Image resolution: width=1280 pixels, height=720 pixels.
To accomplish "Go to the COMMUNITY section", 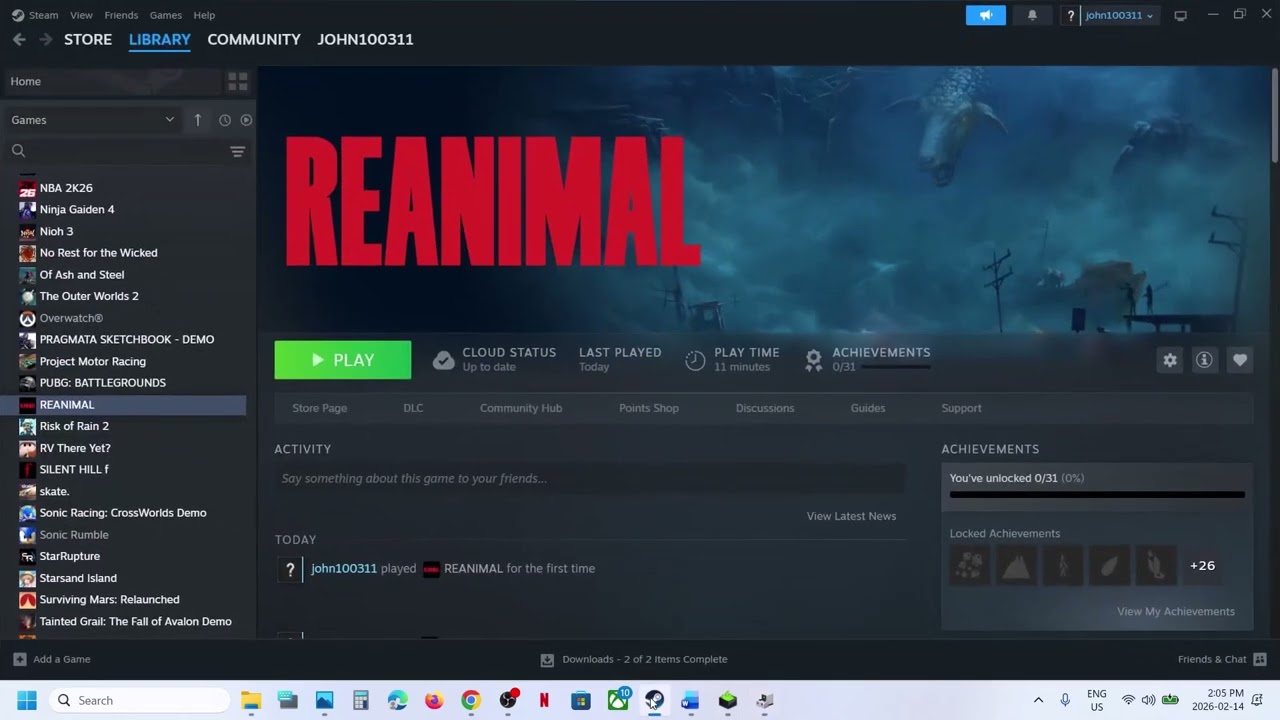I will pyautogui.click(x=254, y=39).
